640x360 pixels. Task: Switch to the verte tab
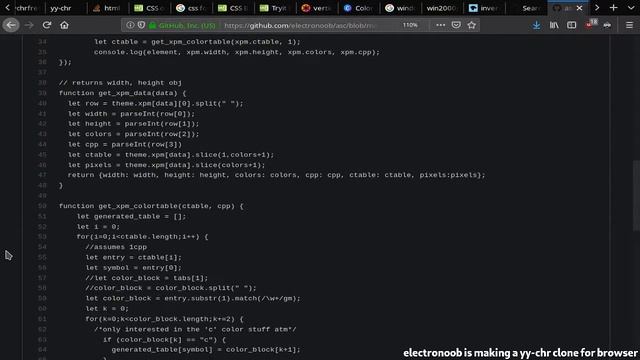317,8
